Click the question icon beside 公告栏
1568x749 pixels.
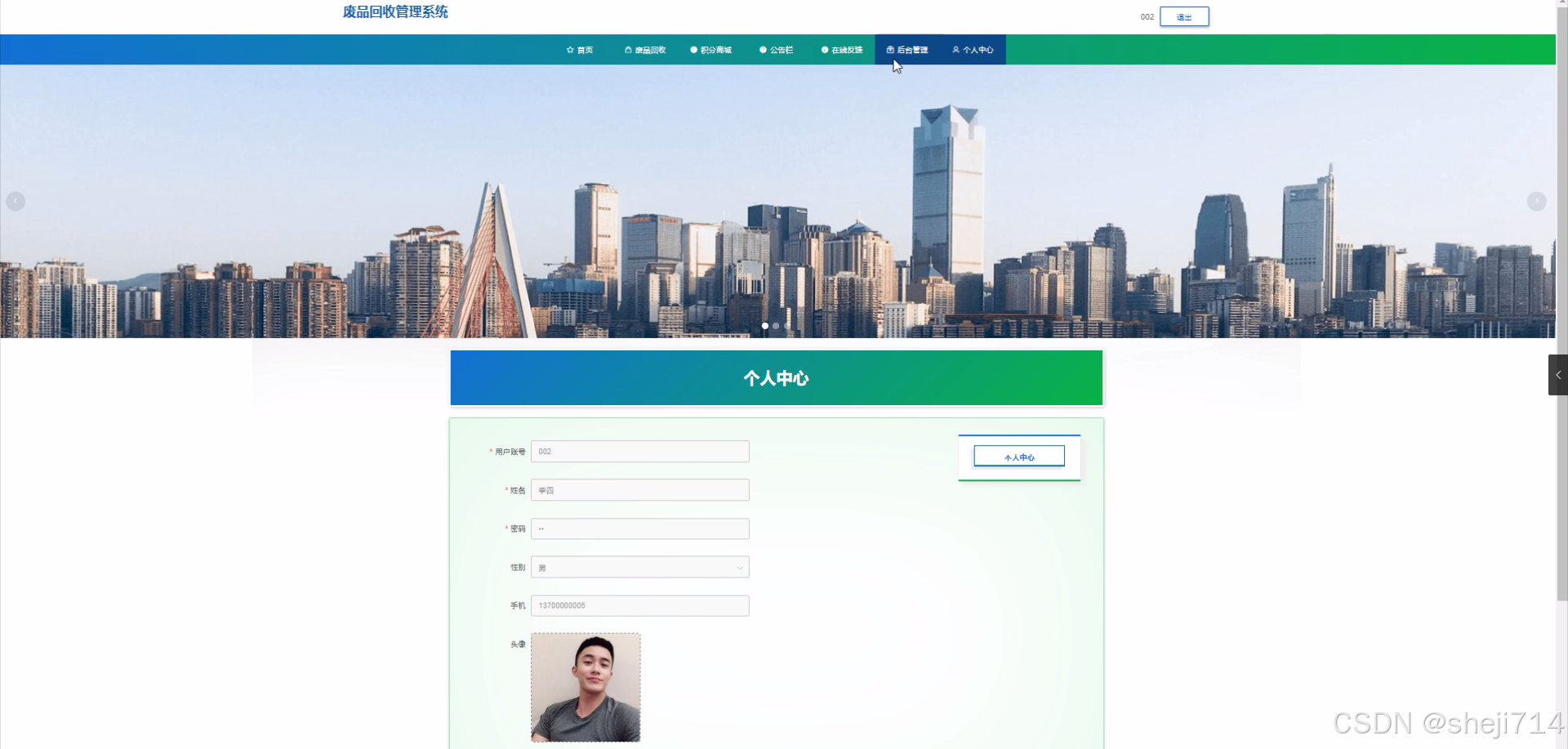[x=761, y=50]
